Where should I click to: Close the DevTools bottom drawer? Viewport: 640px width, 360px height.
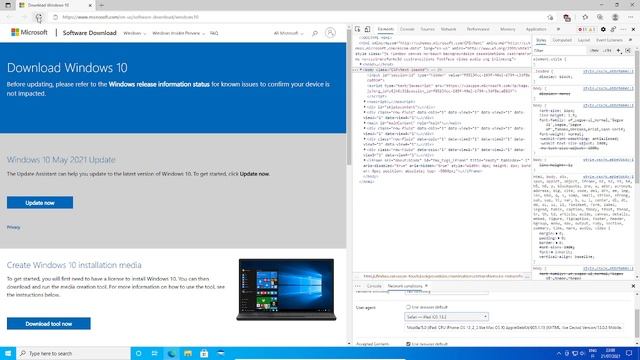click(633, 286)
